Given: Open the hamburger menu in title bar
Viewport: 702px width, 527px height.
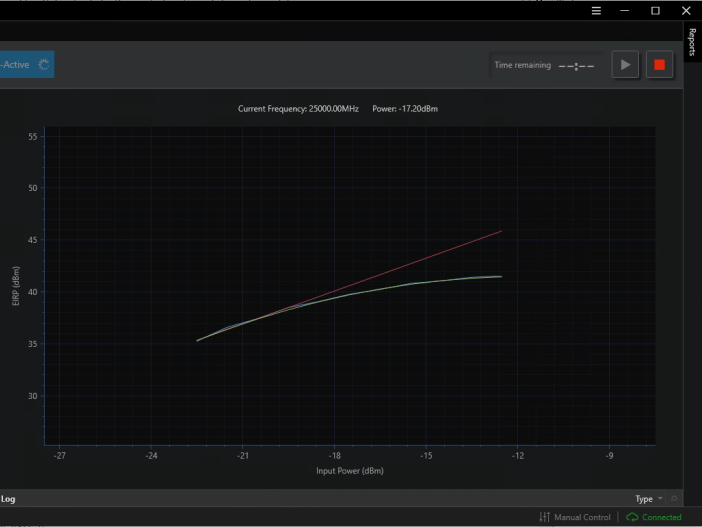Looking at the screenshot, I should [597, 11].
